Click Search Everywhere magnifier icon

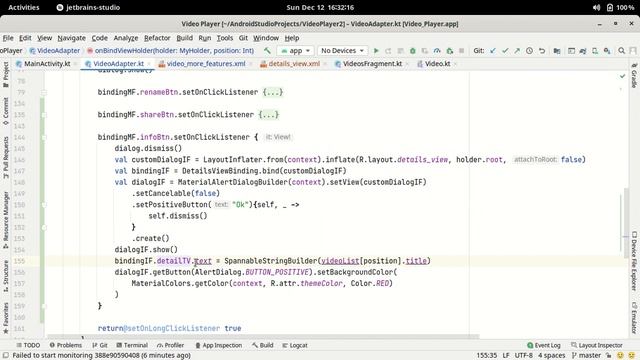click(x=622, y=51)
